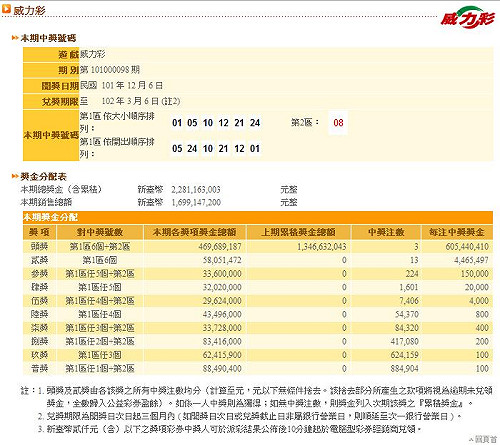The image size is (500, 445).
Task: Click the 普獎 winning count 884,904
Action: coord(405,368)
